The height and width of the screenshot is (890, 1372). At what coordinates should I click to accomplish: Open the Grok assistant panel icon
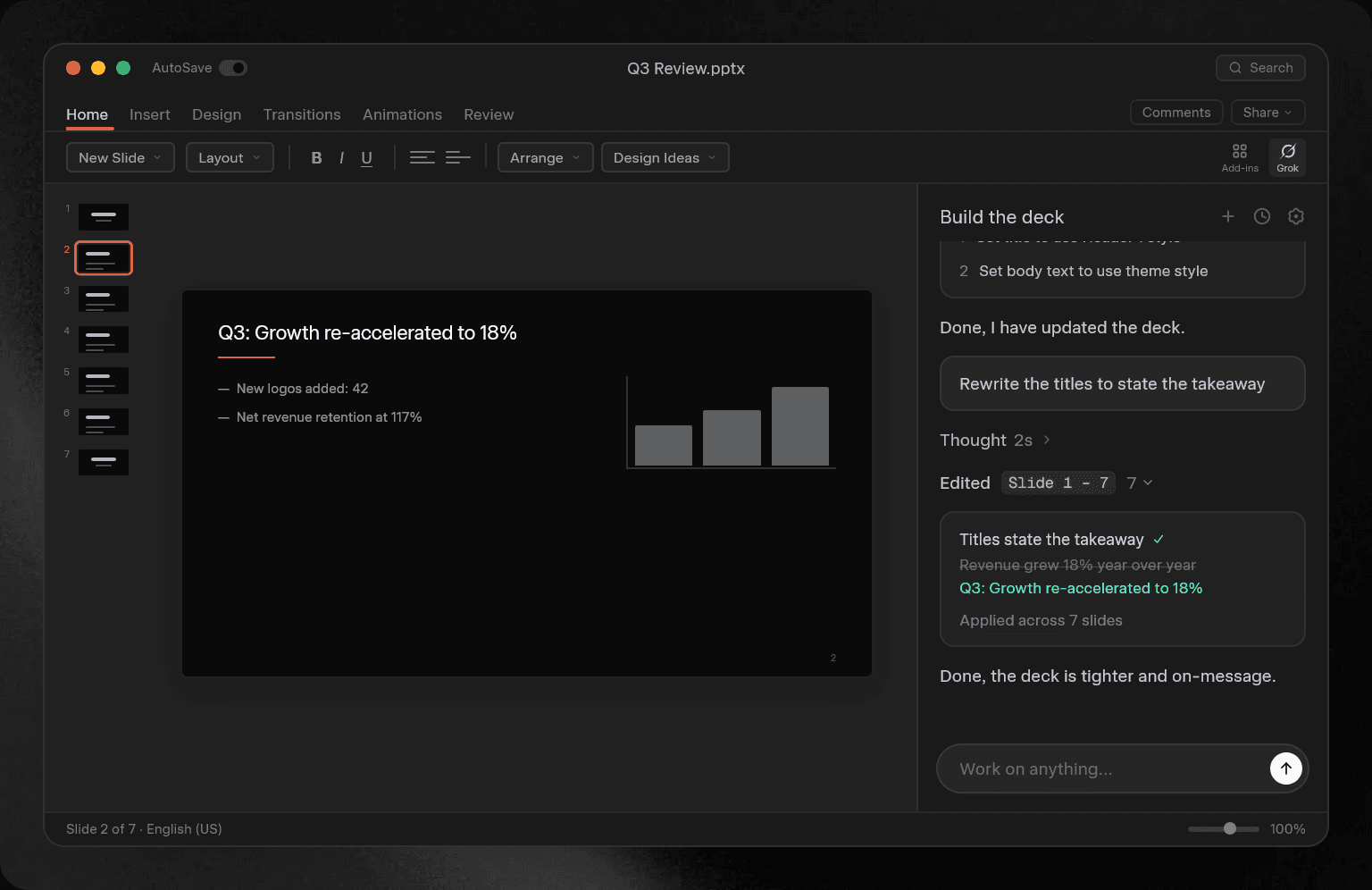[x=1287, y=157]
